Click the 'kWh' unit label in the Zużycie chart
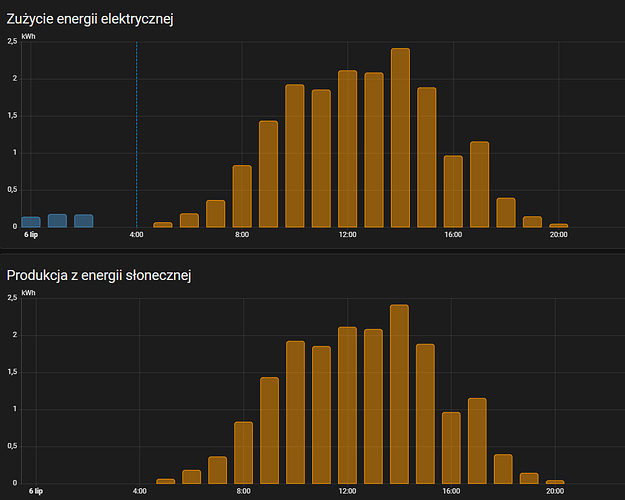Viewport: 625px width, 500px height. [x=28, y=36]
